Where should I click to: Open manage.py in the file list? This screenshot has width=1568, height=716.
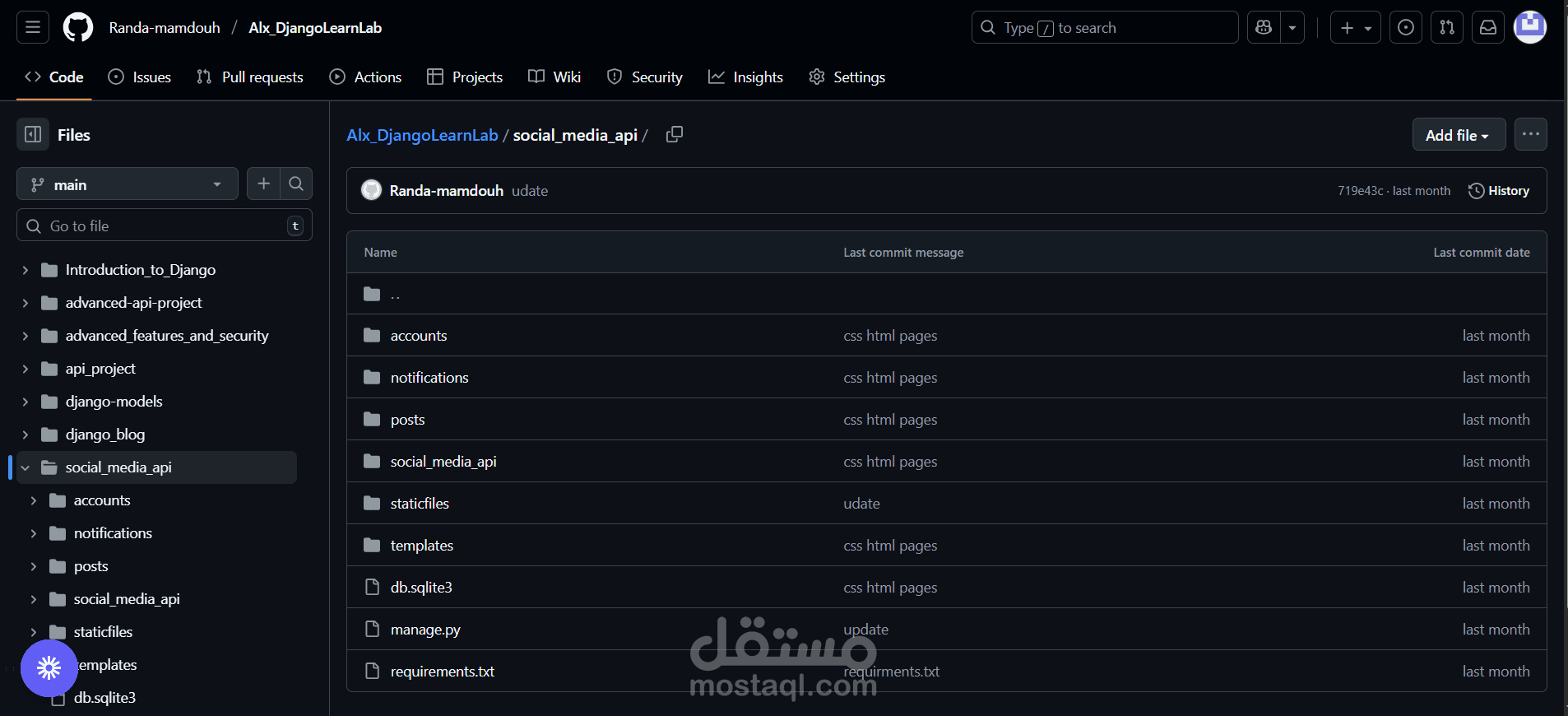coord(425,630)
